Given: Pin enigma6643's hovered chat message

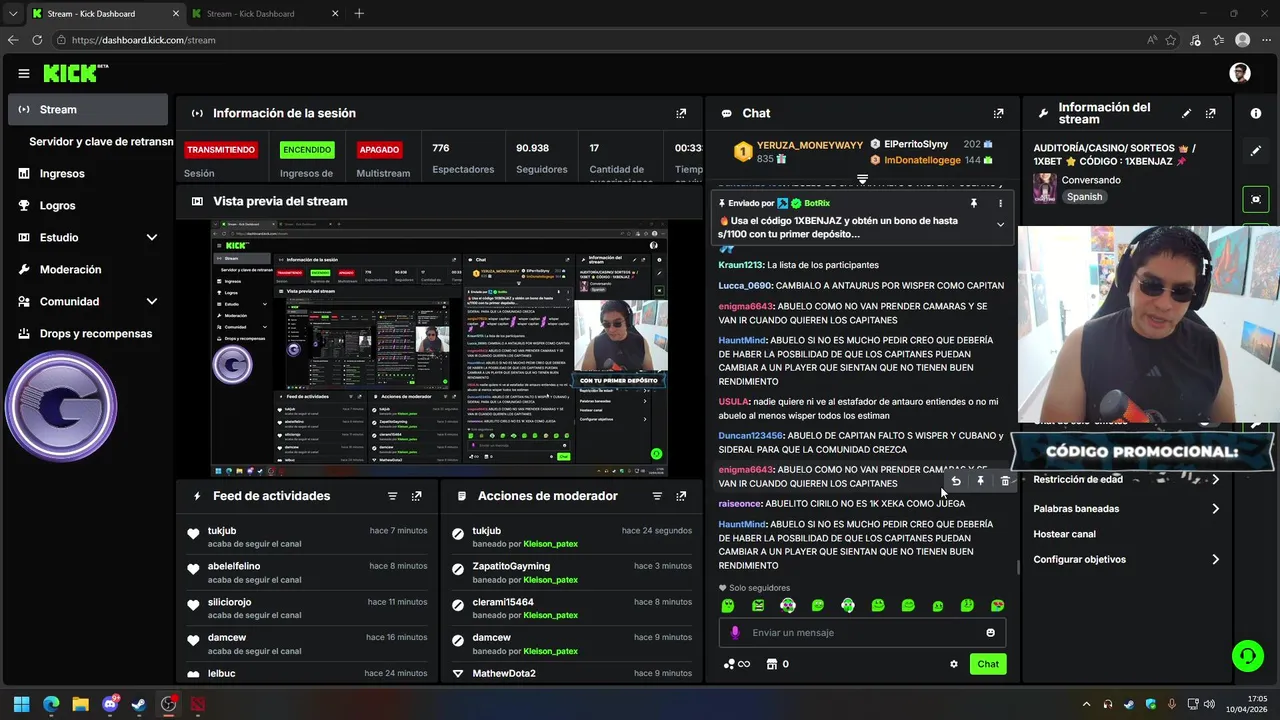Looking at the screenshot, I should [981, 481].
